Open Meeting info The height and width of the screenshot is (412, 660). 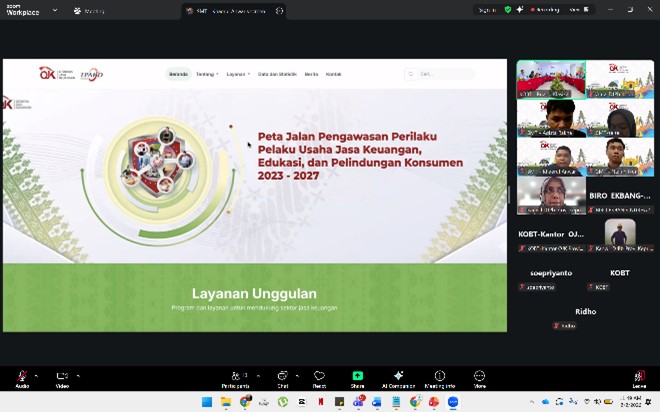[439, 377]
